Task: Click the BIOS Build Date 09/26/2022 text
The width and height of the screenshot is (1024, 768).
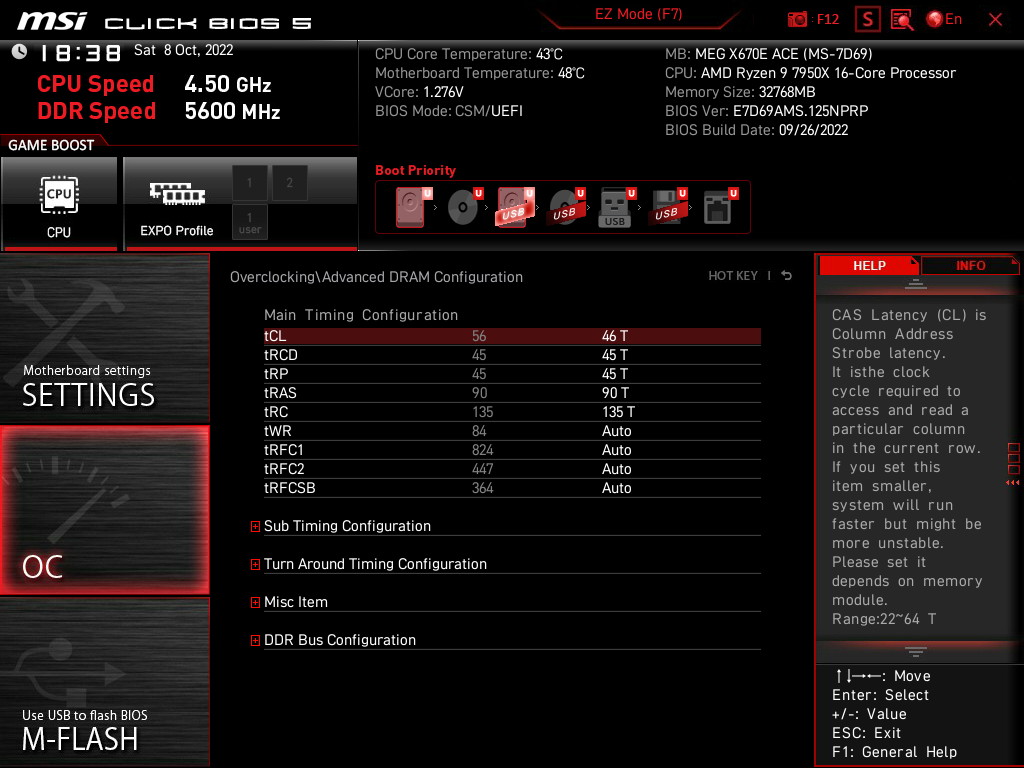Action: (x=756, y=130)
